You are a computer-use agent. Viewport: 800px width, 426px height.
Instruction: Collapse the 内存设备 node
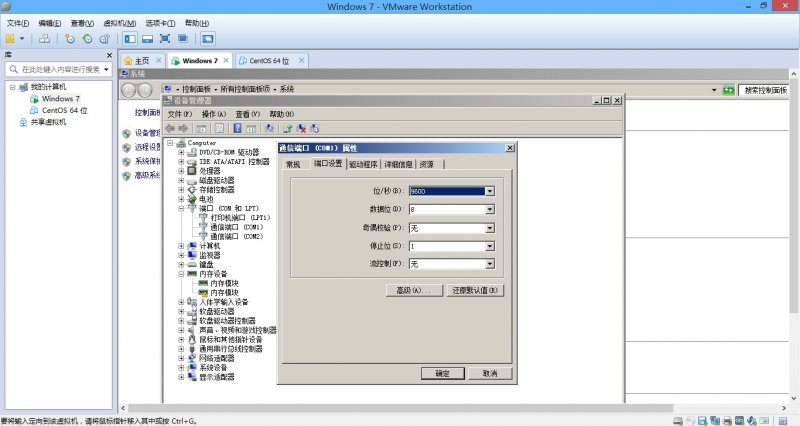(x=181, y=274)
